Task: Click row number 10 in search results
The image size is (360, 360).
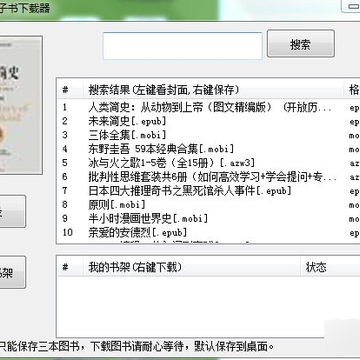Action: [67, 232]
